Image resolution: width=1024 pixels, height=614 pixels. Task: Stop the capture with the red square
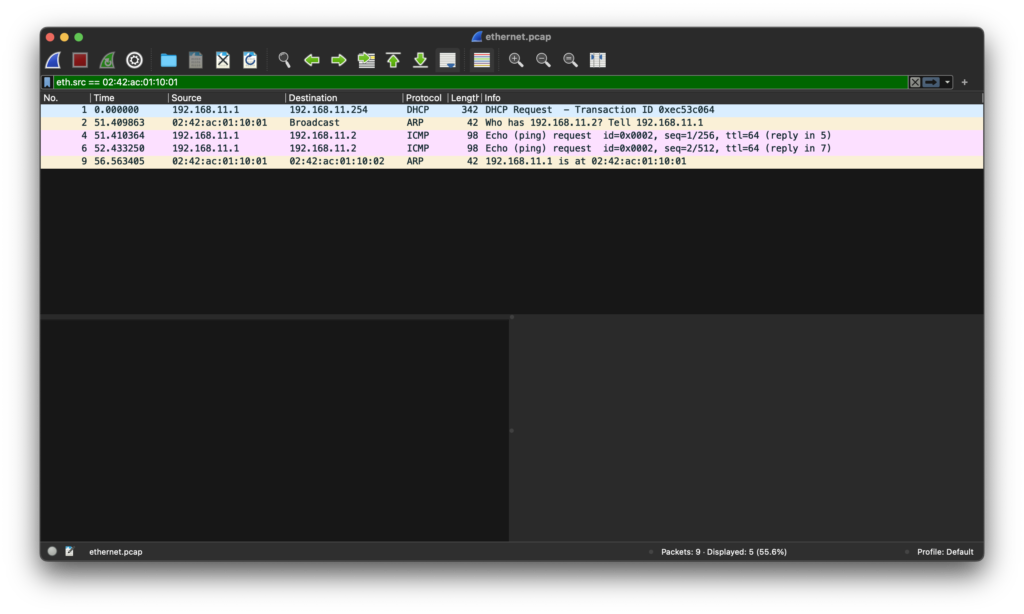pos(80,60)
